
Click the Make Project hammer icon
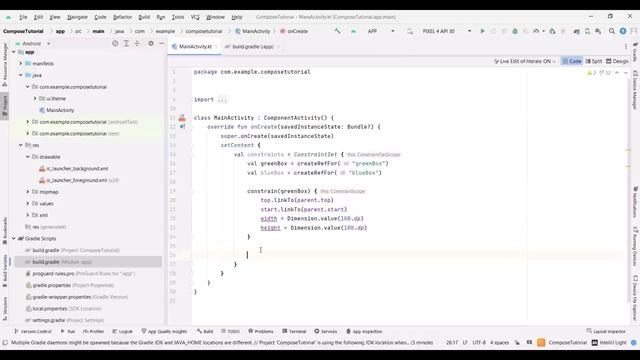(x=337, y=31)
